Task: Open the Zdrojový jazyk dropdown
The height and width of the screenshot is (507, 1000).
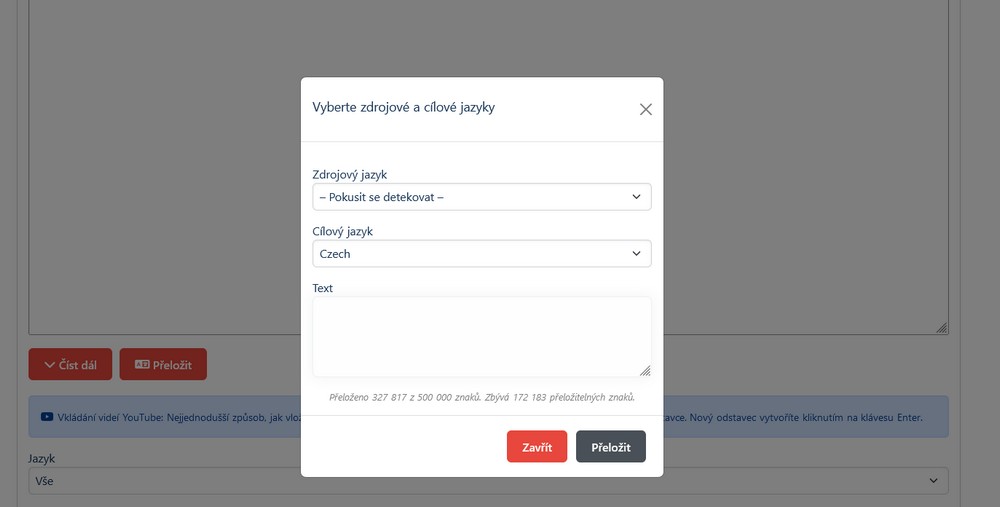Action: [481, 197]
